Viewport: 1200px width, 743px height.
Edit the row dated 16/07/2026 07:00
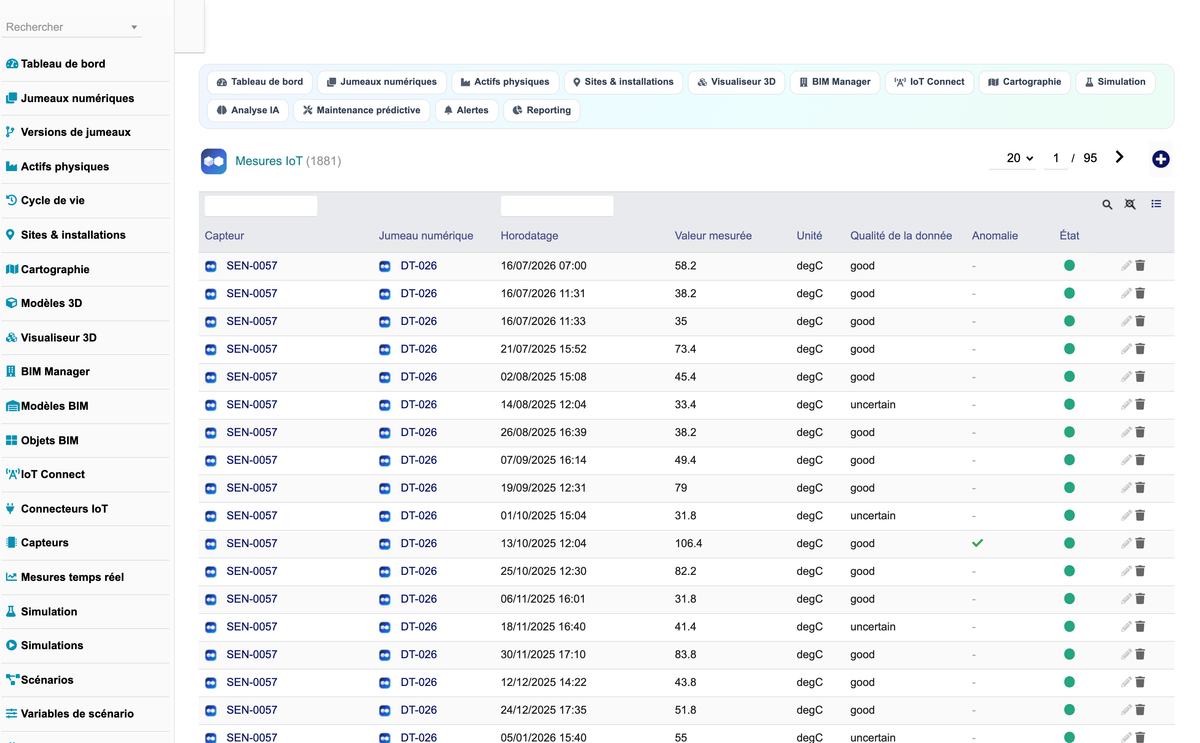pyautogui.click(x=1126, y=266)
